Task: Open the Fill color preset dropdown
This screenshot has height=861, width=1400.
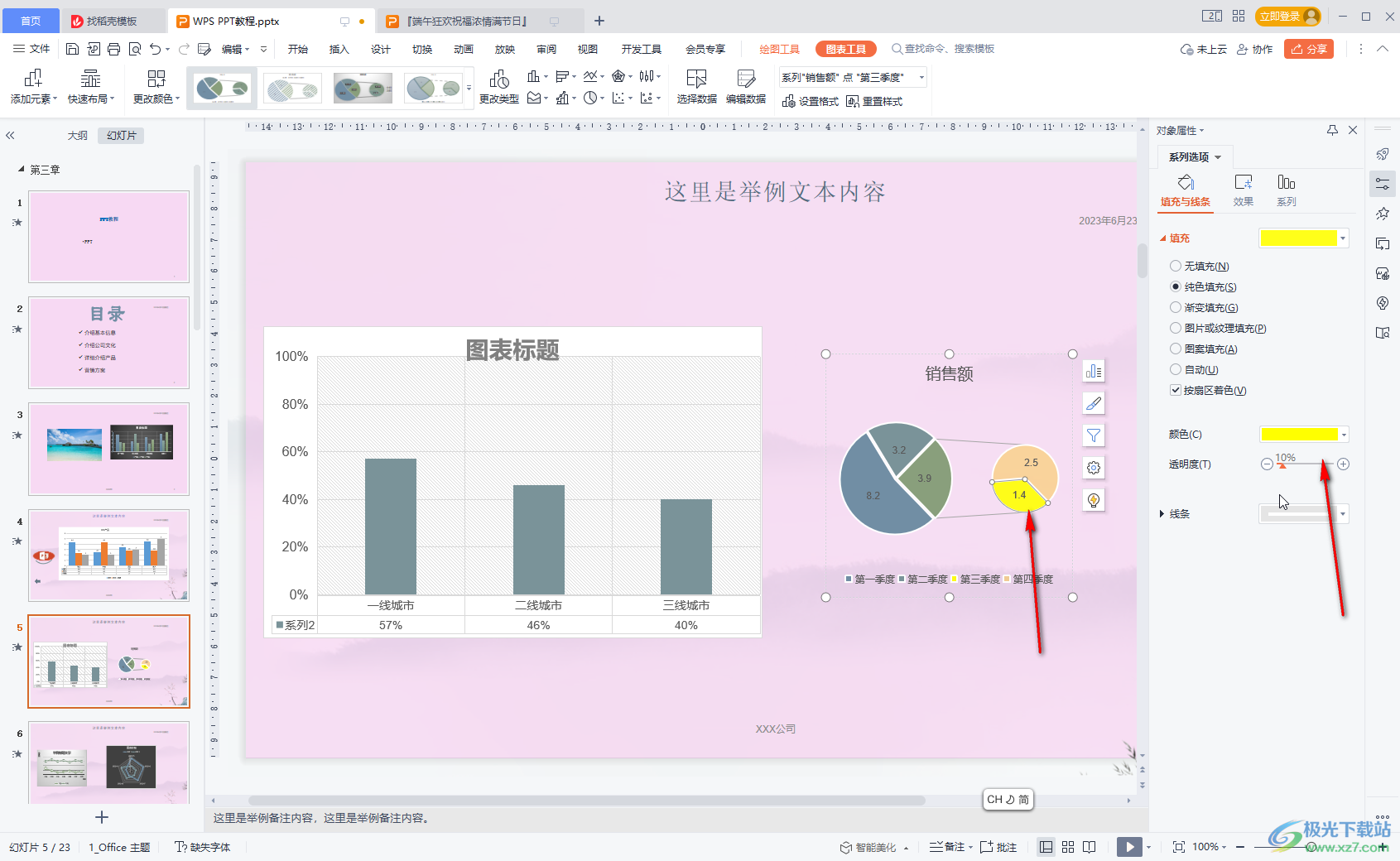Action: coord(1343,238)
